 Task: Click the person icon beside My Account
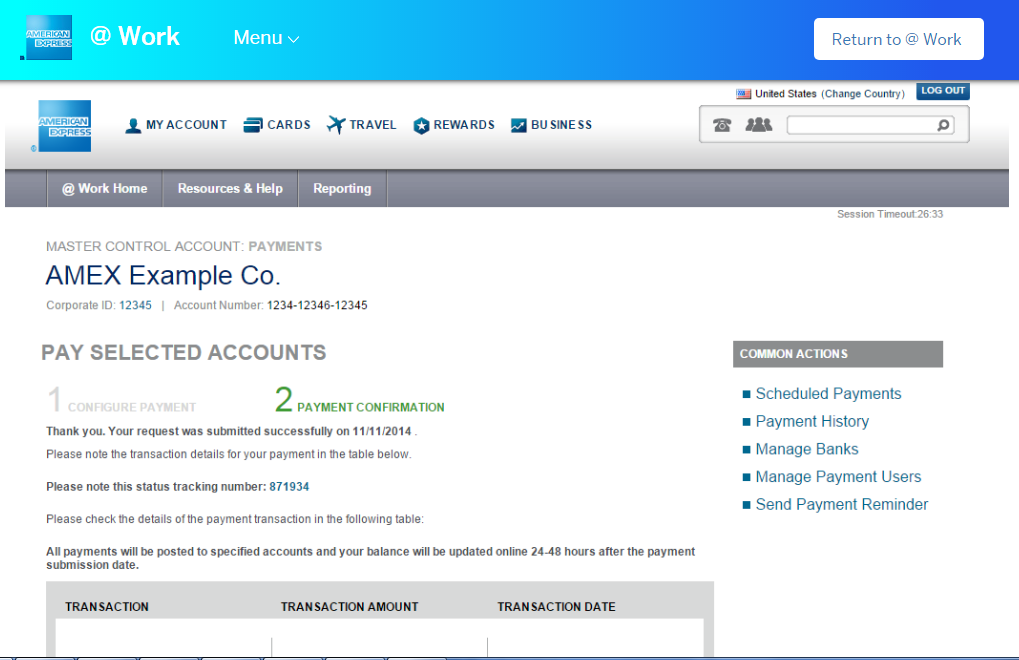133,125
